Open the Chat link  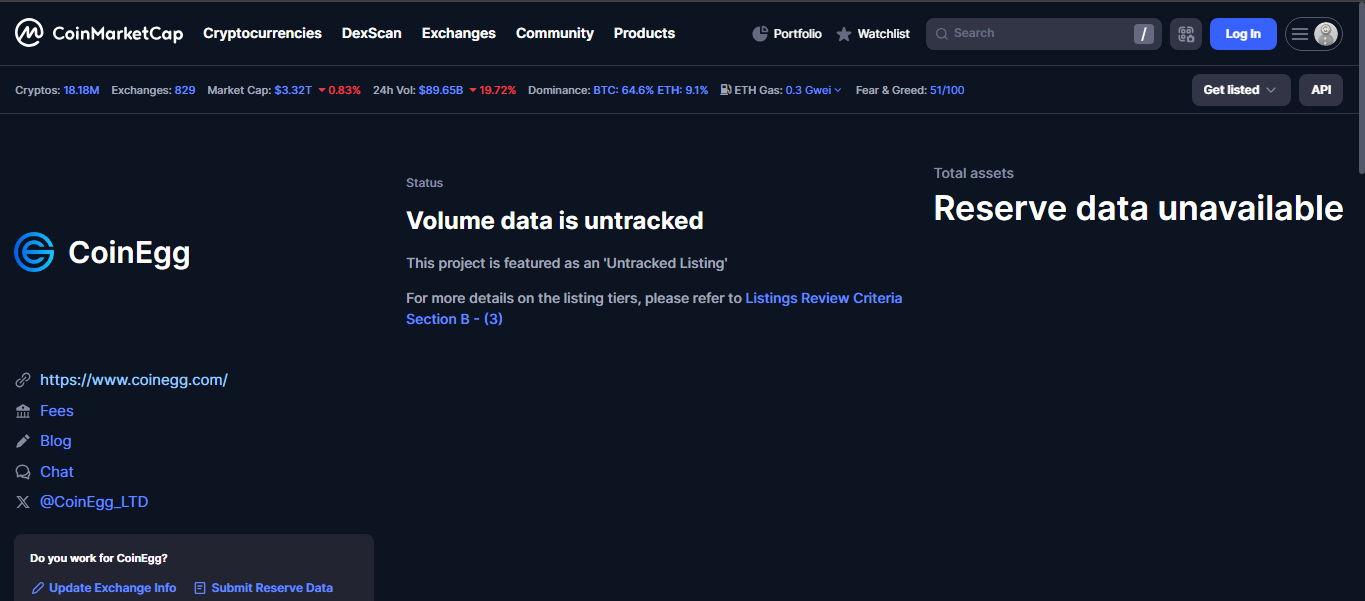pos(57,472)
